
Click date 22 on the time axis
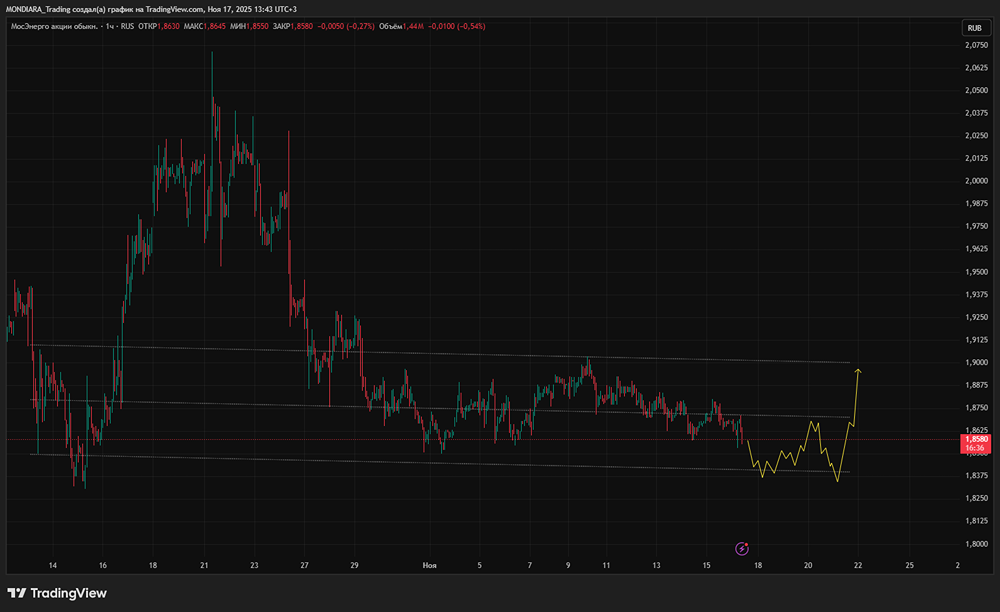(858, 565)
